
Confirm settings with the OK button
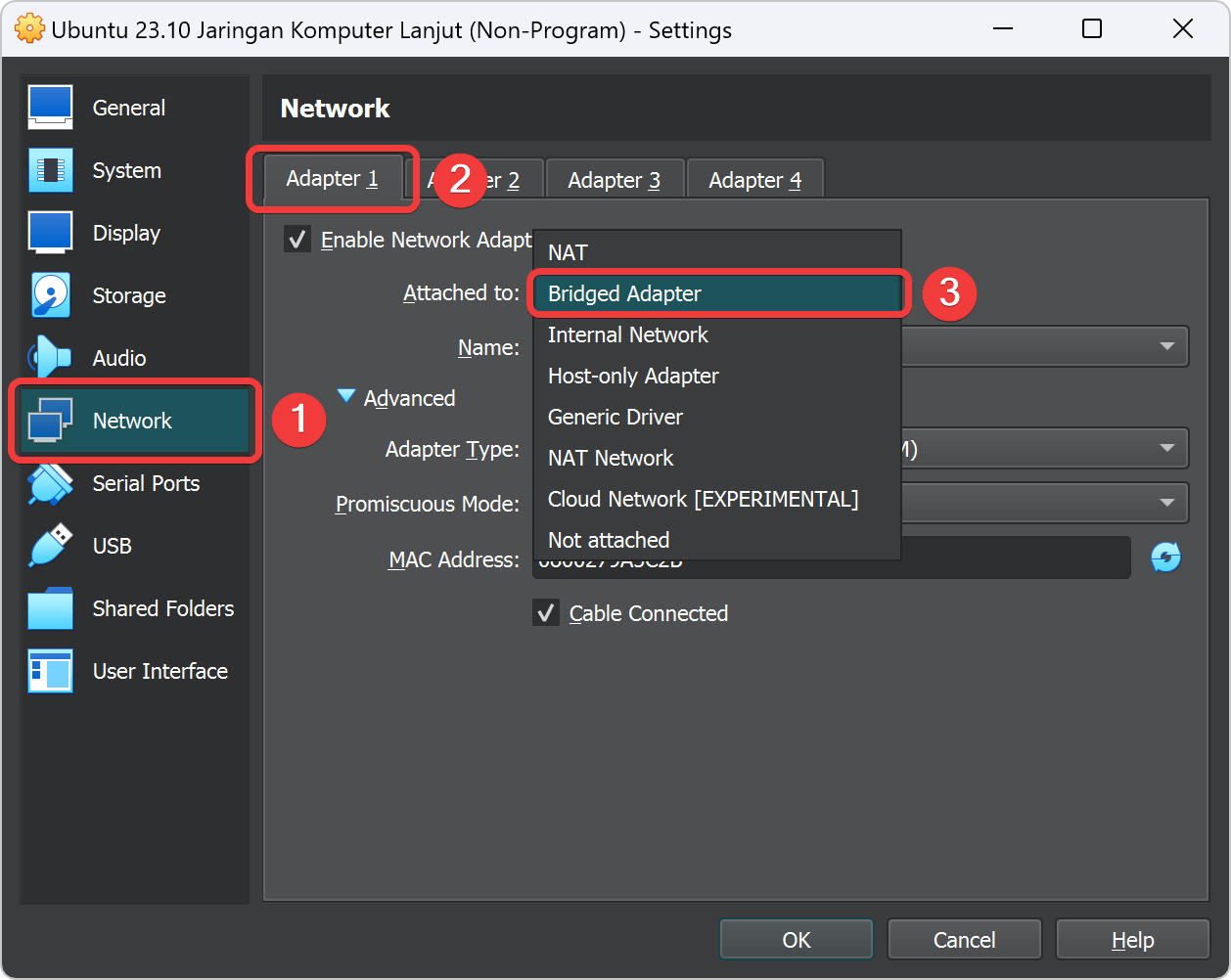click(797, 940)
